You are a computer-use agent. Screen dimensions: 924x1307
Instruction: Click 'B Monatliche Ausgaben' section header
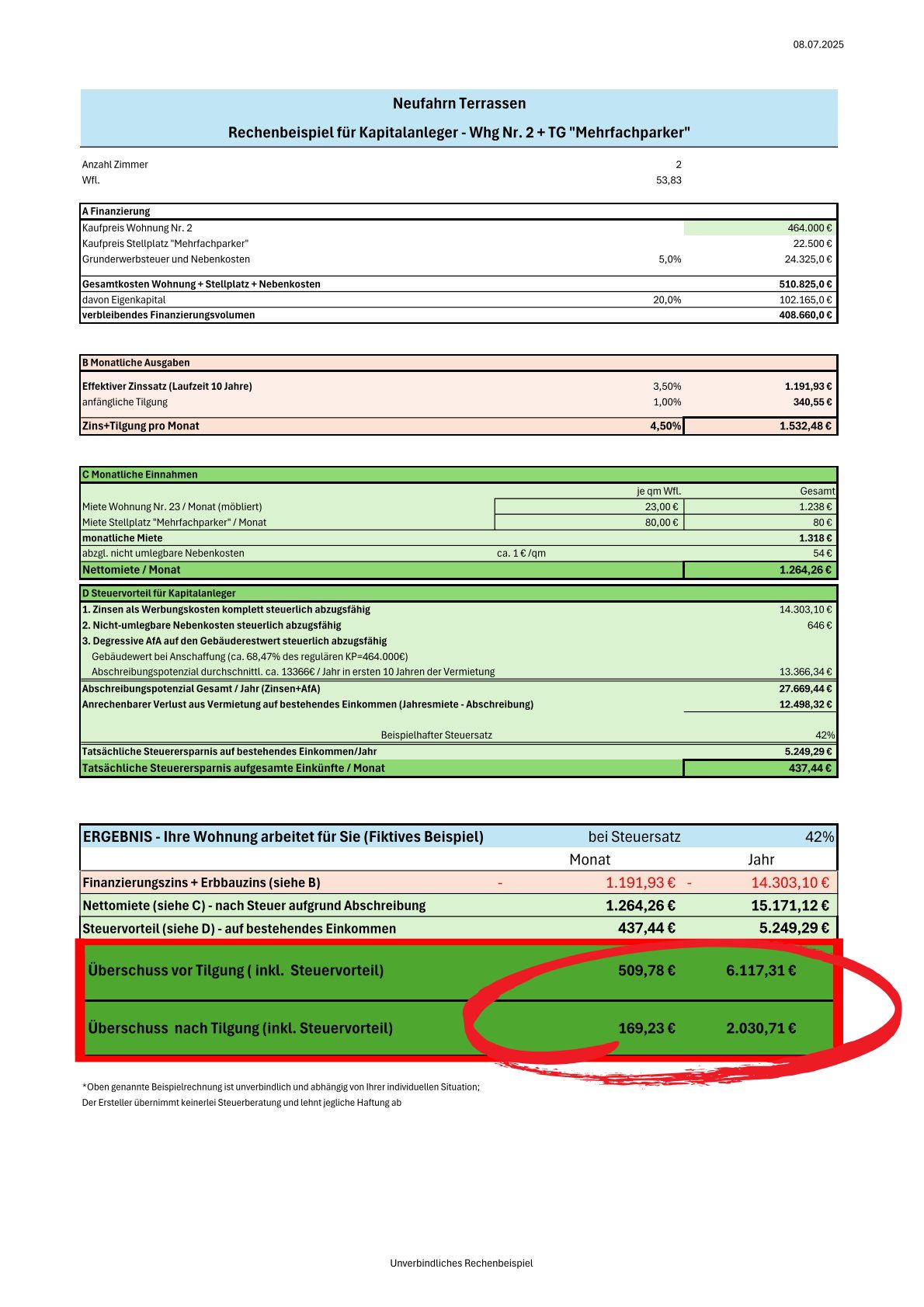coord(136,363)
